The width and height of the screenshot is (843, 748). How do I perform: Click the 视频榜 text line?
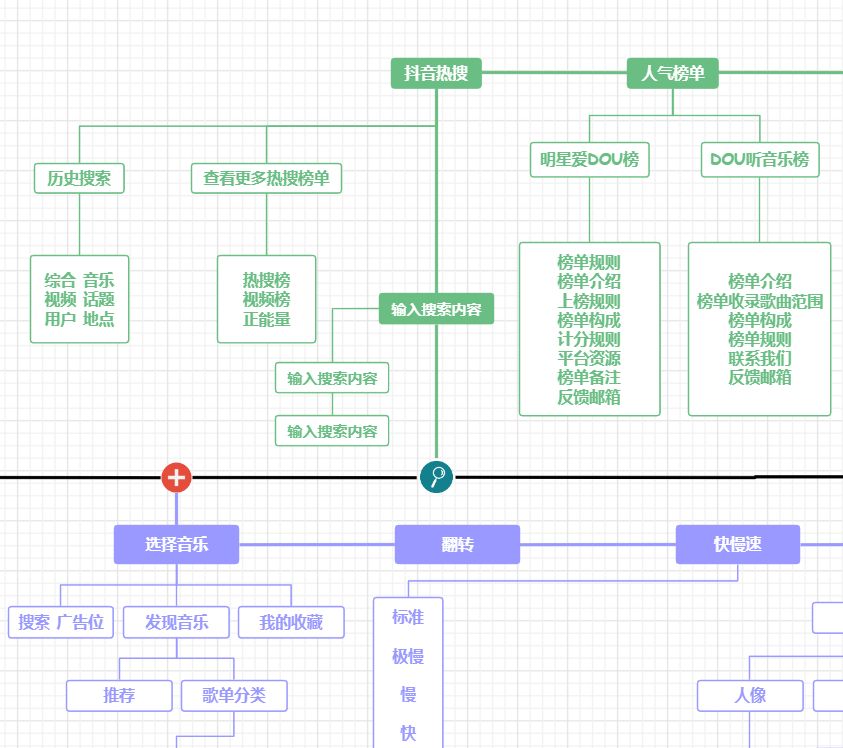point(266,300)
